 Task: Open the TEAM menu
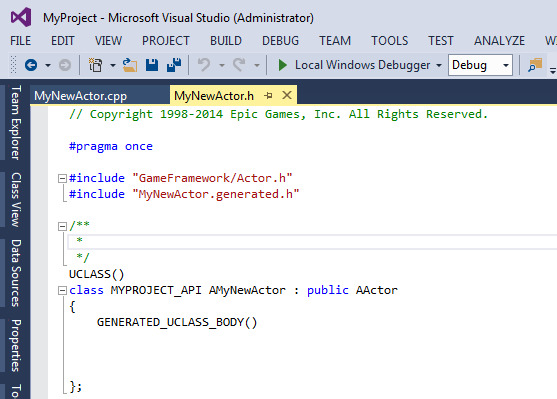point(335,41)
